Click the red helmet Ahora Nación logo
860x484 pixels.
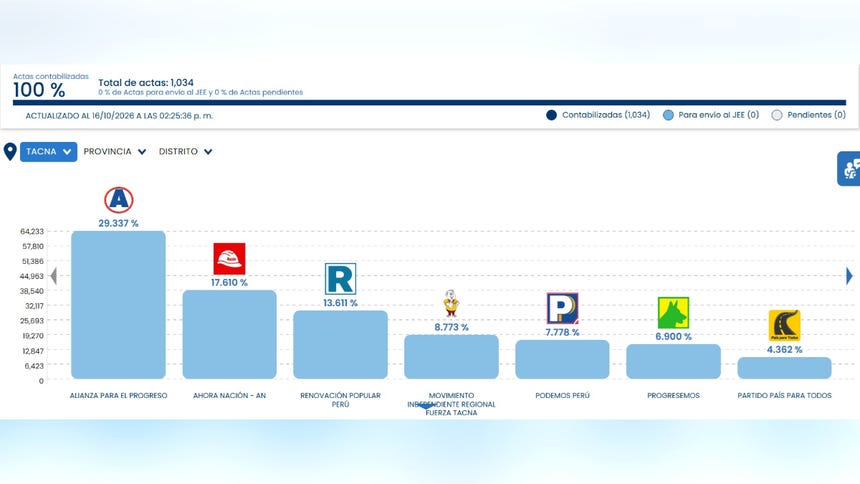click(229, 258)
